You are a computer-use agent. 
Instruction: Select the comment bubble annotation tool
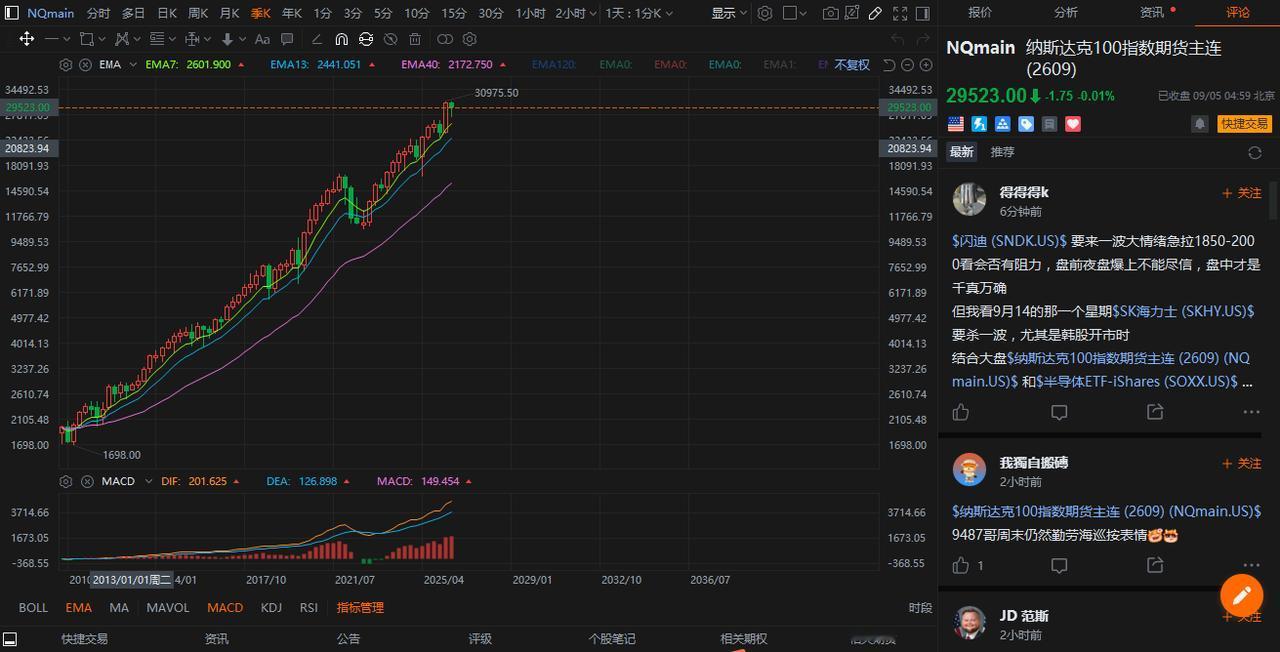[x=287, y=39]
